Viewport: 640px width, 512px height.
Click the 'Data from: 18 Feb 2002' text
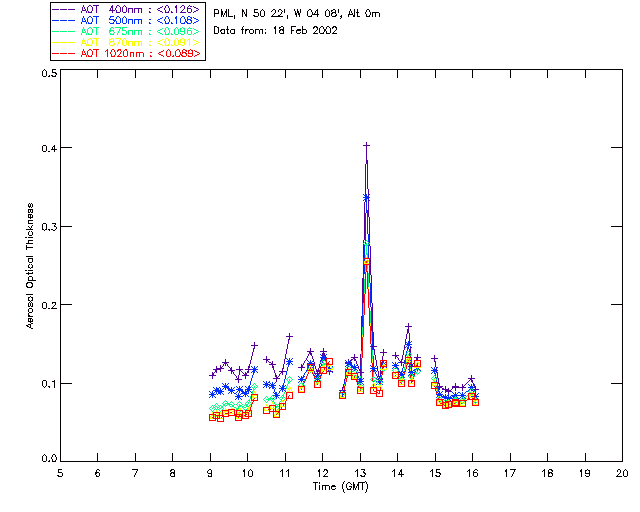click(x=276, y=31)
